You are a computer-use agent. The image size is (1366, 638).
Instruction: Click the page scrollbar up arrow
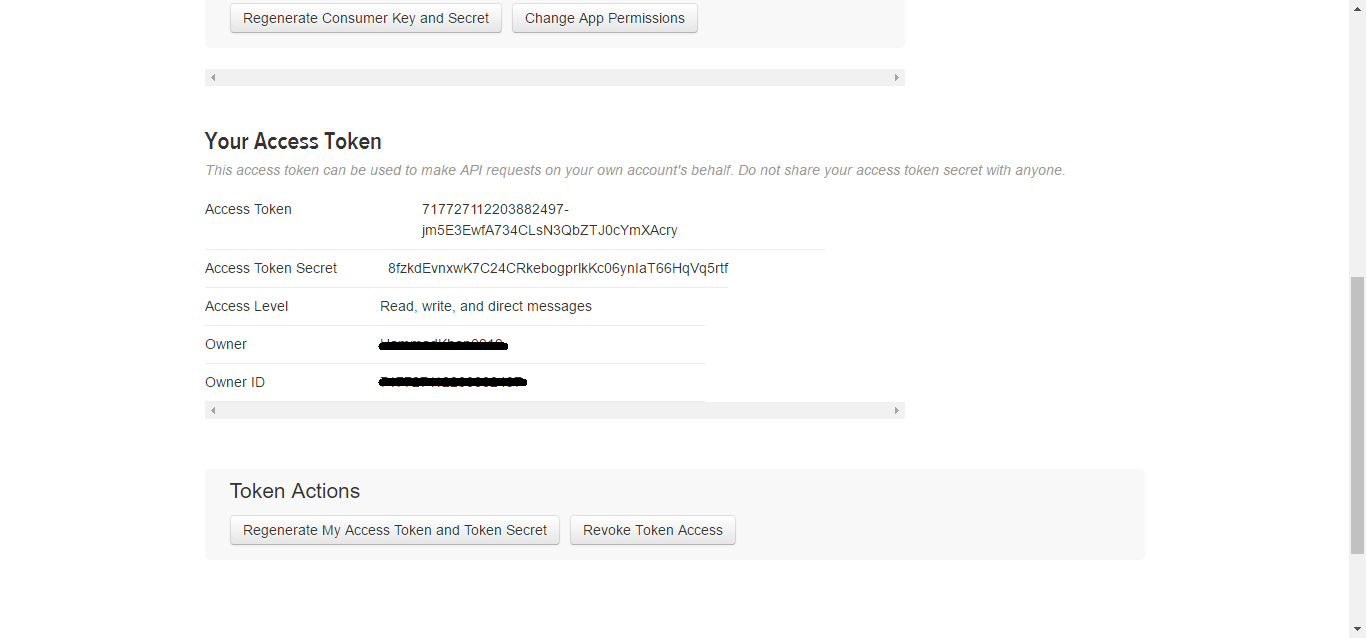pyautogui.click(x=1357, y=8)
